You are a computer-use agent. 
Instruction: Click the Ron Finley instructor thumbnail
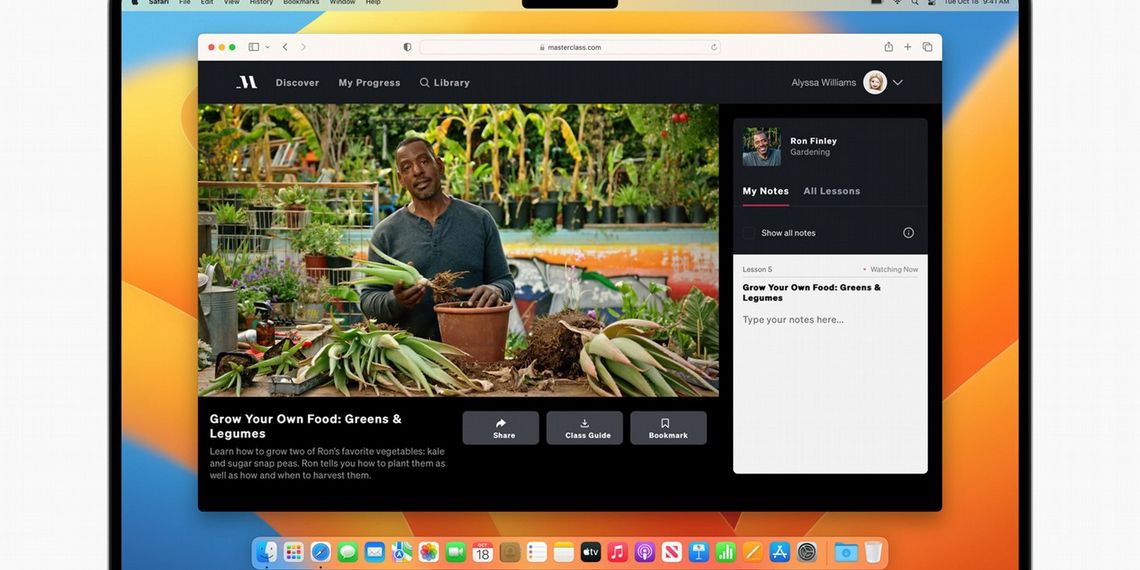pos(761,147)
